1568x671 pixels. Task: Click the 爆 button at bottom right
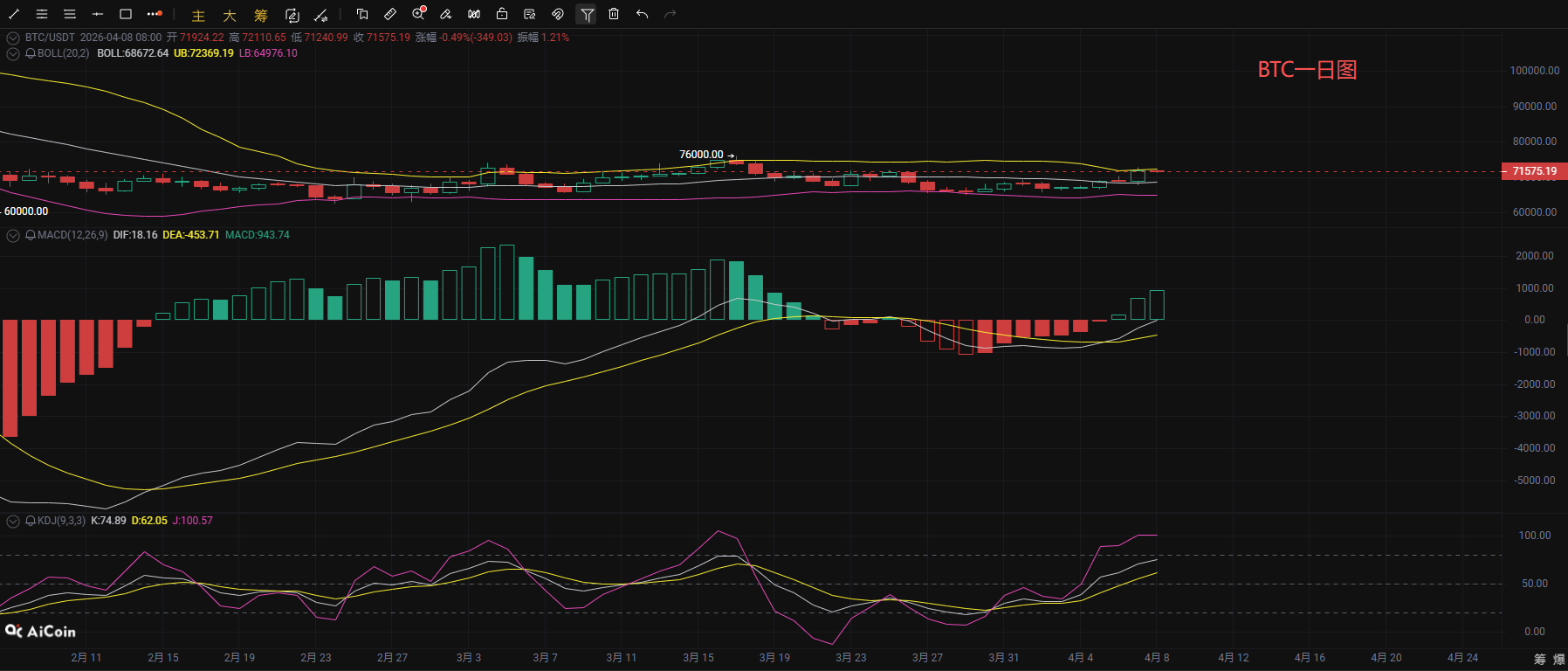click(1558, 659)
